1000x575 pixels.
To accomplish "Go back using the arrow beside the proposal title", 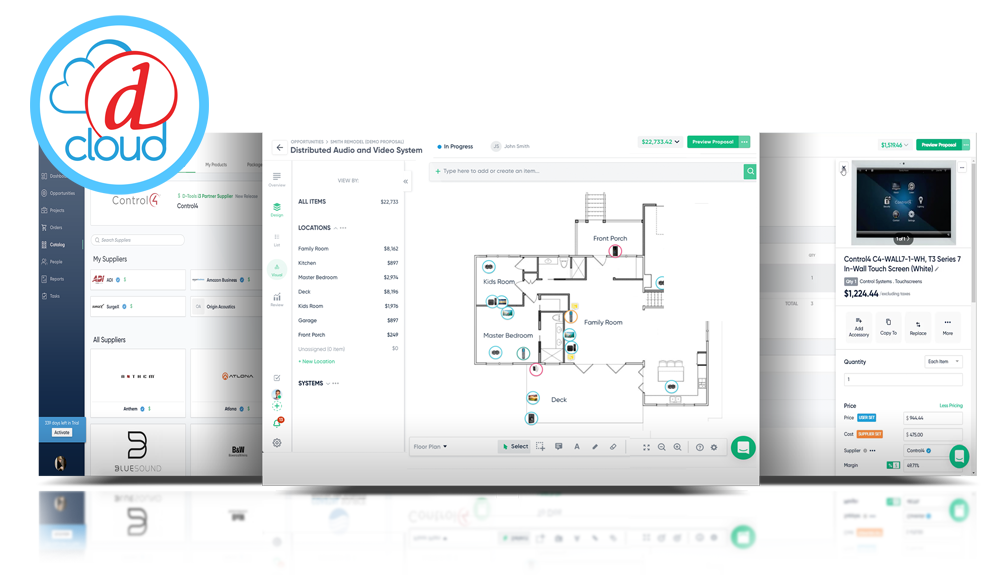I will (279, 147).
